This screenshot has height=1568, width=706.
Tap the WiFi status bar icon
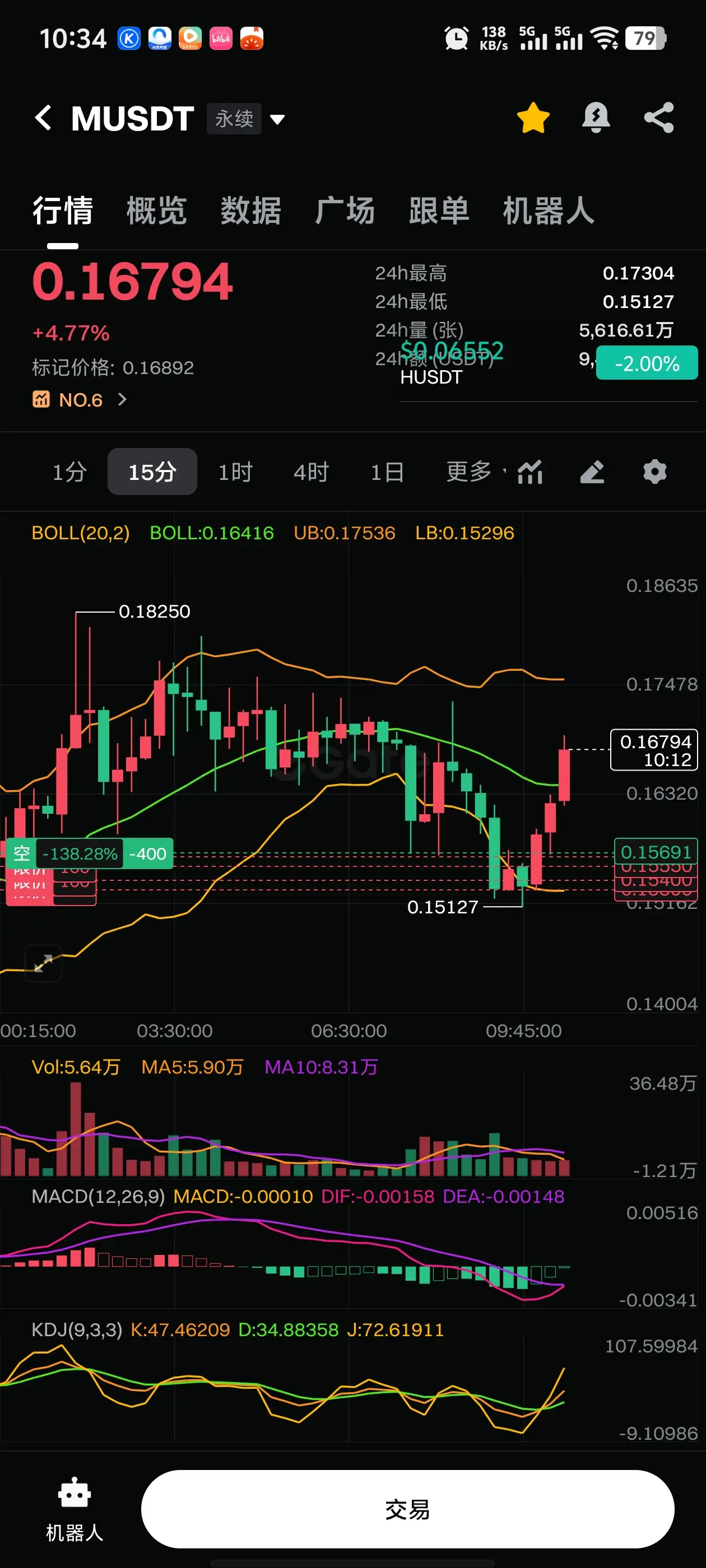[x=605, y=38]
